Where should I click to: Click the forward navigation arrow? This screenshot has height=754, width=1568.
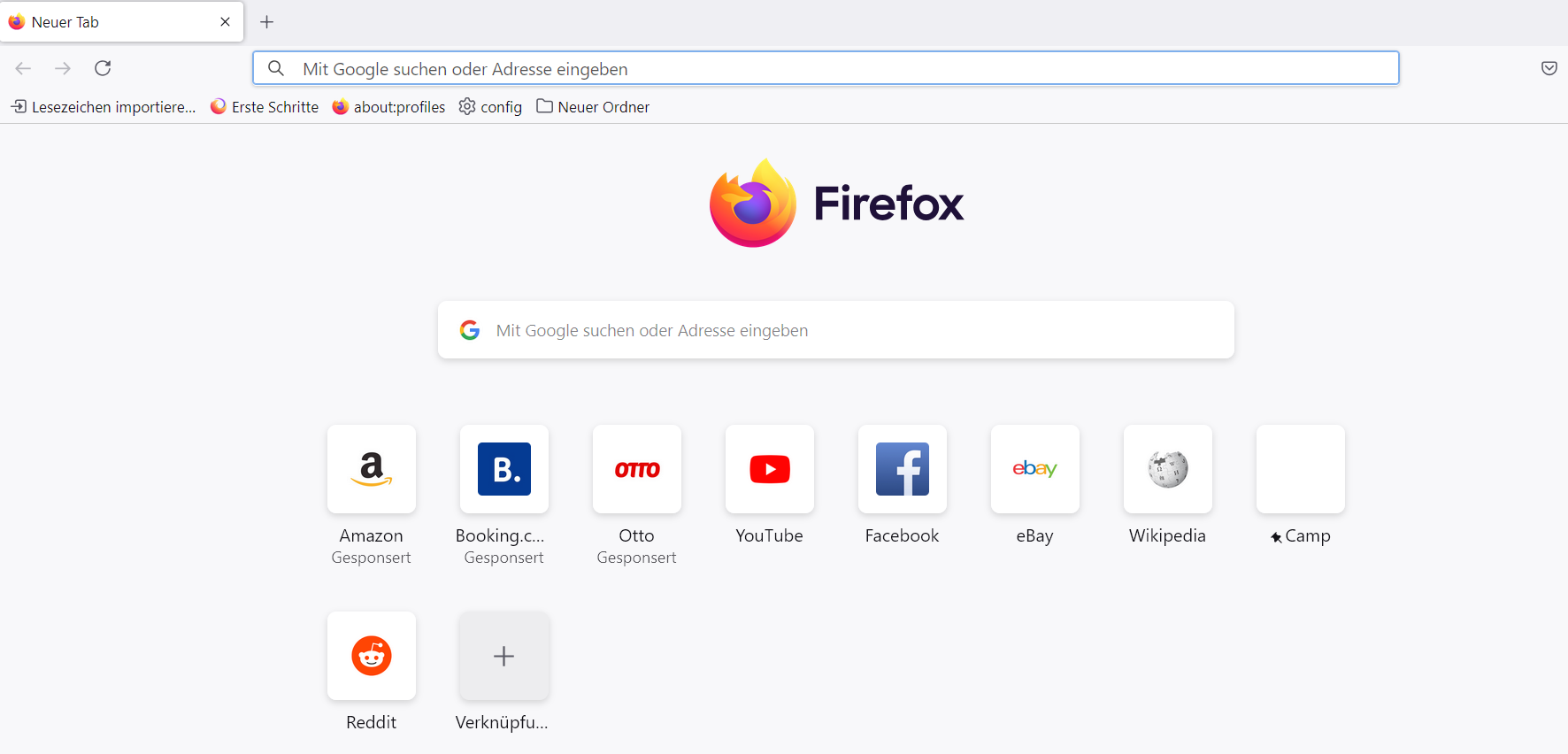pyautogui.click(x=63, y=68)
